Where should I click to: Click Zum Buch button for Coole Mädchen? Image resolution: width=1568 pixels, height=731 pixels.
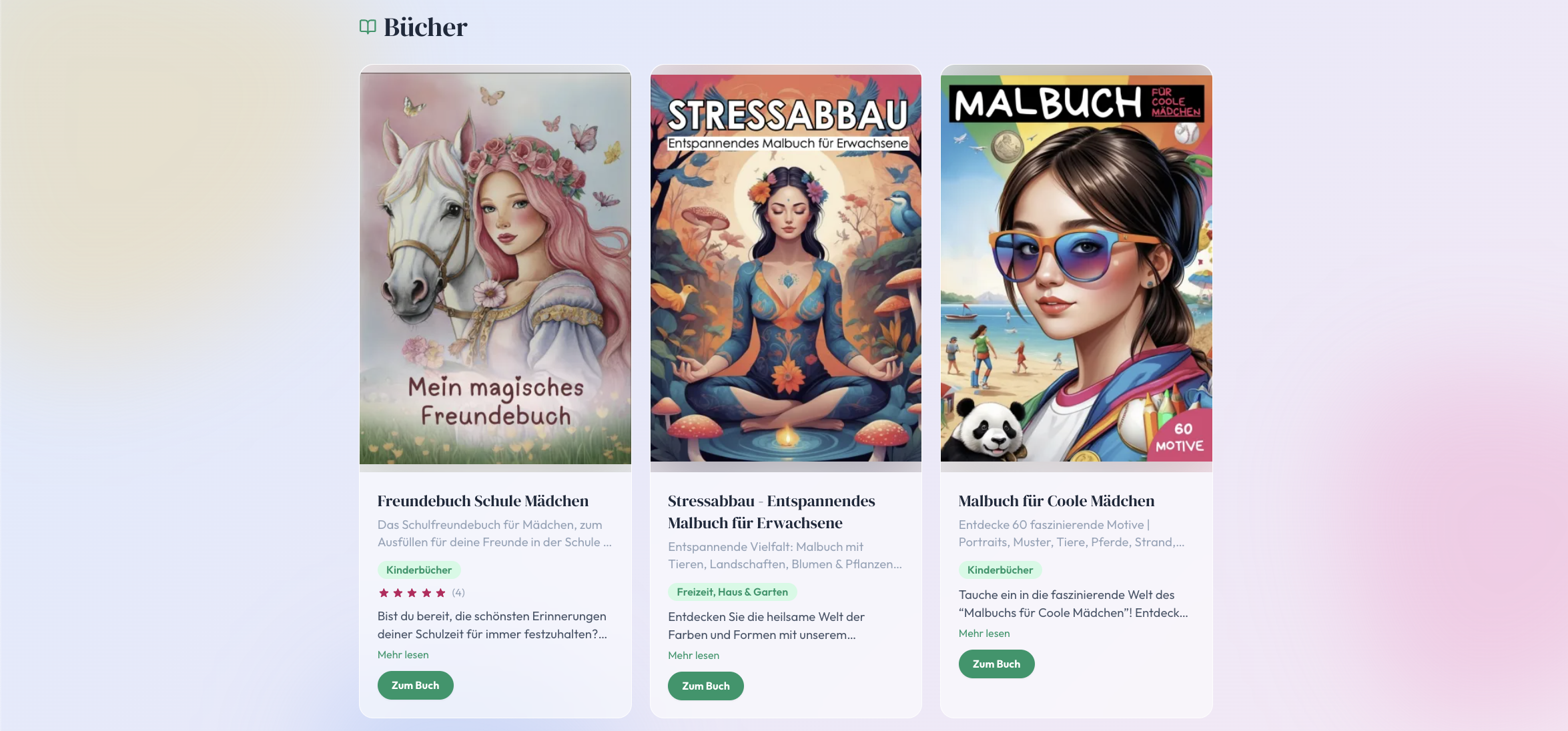click(996, 664)
